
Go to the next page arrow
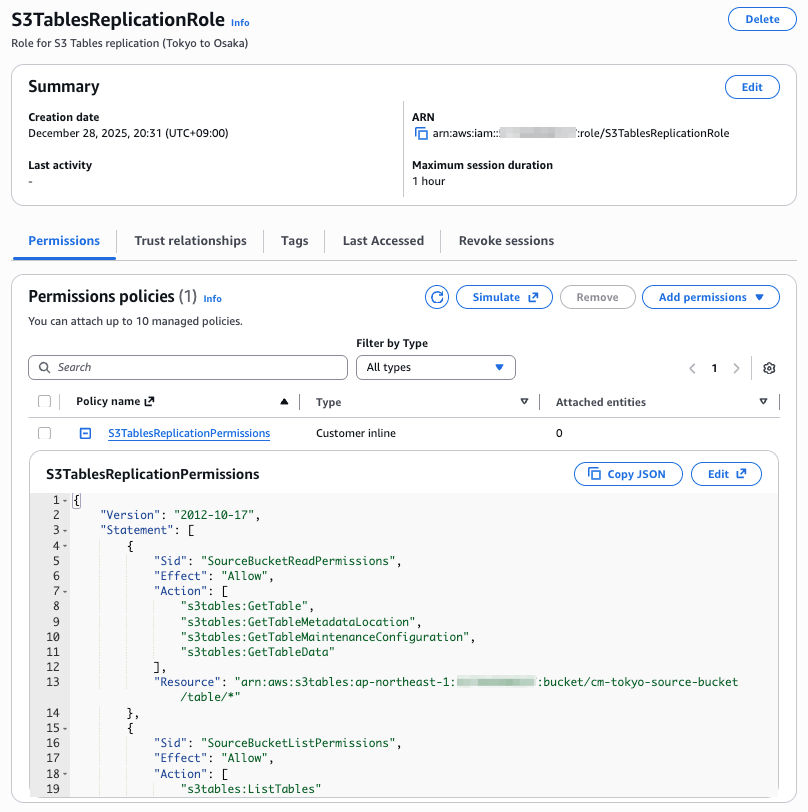(x=737, y=368)
